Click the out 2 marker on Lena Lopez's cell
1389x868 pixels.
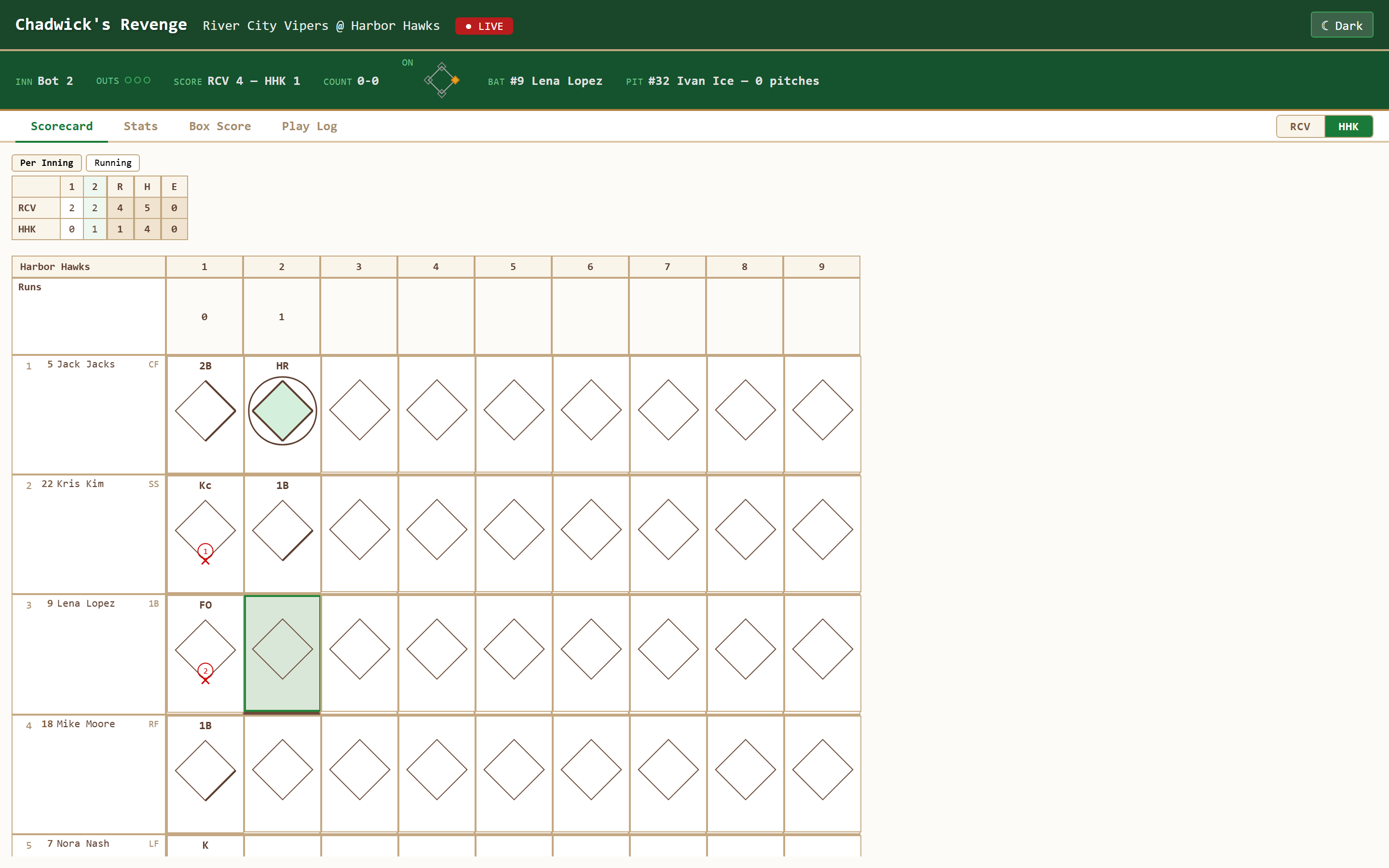(x=205, y=671)
